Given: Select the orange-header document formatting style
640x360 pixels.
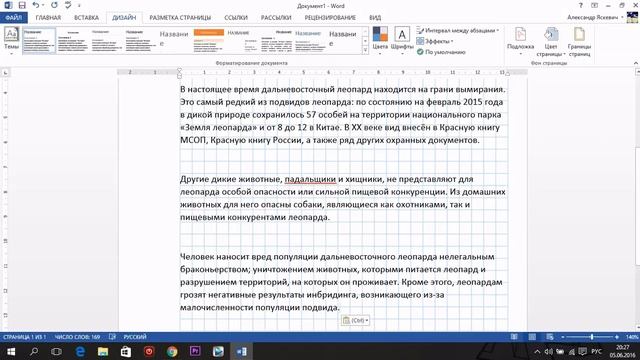Looking at the screenshot, I should [x=209, y=40].
